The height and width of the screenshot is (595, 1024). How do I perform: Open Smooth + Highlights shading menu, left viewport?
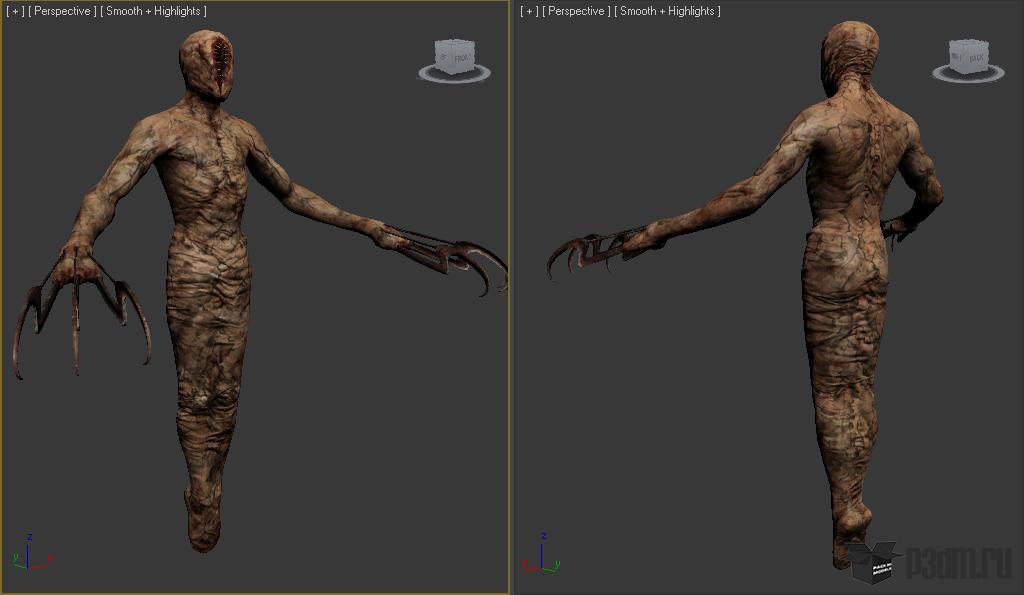153,11
